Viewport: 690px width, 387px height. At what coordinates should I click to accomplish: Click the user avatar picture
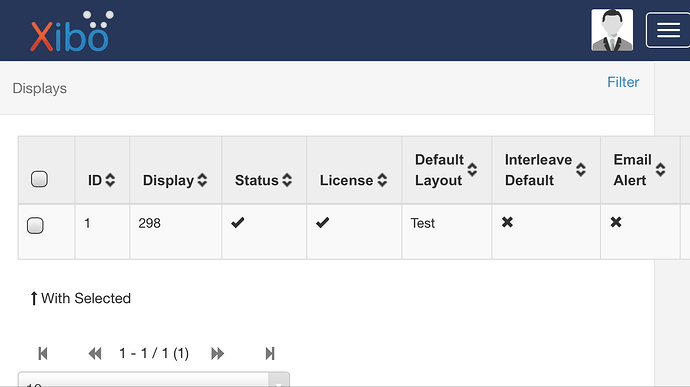[x=612, y=30]
